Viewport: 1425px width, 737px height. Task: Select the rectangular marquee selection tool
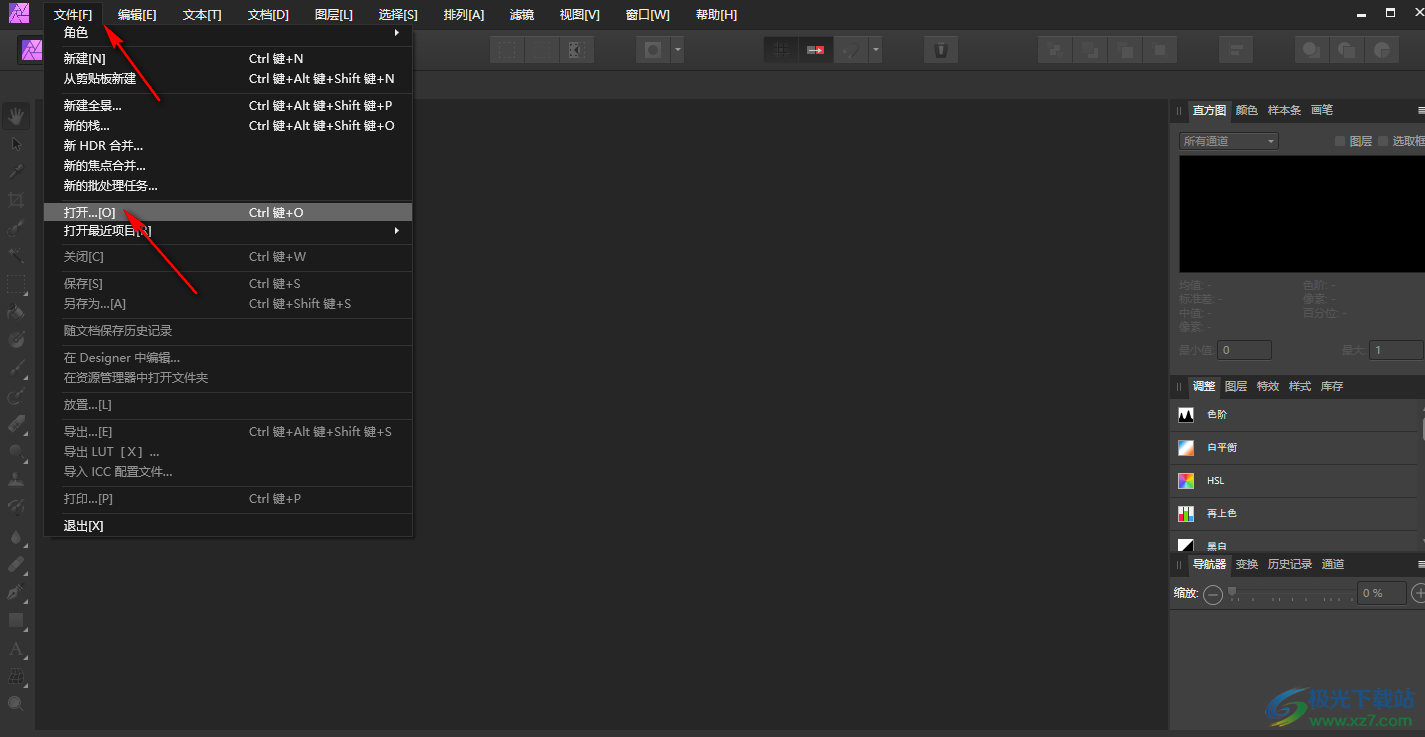point(17,284)
